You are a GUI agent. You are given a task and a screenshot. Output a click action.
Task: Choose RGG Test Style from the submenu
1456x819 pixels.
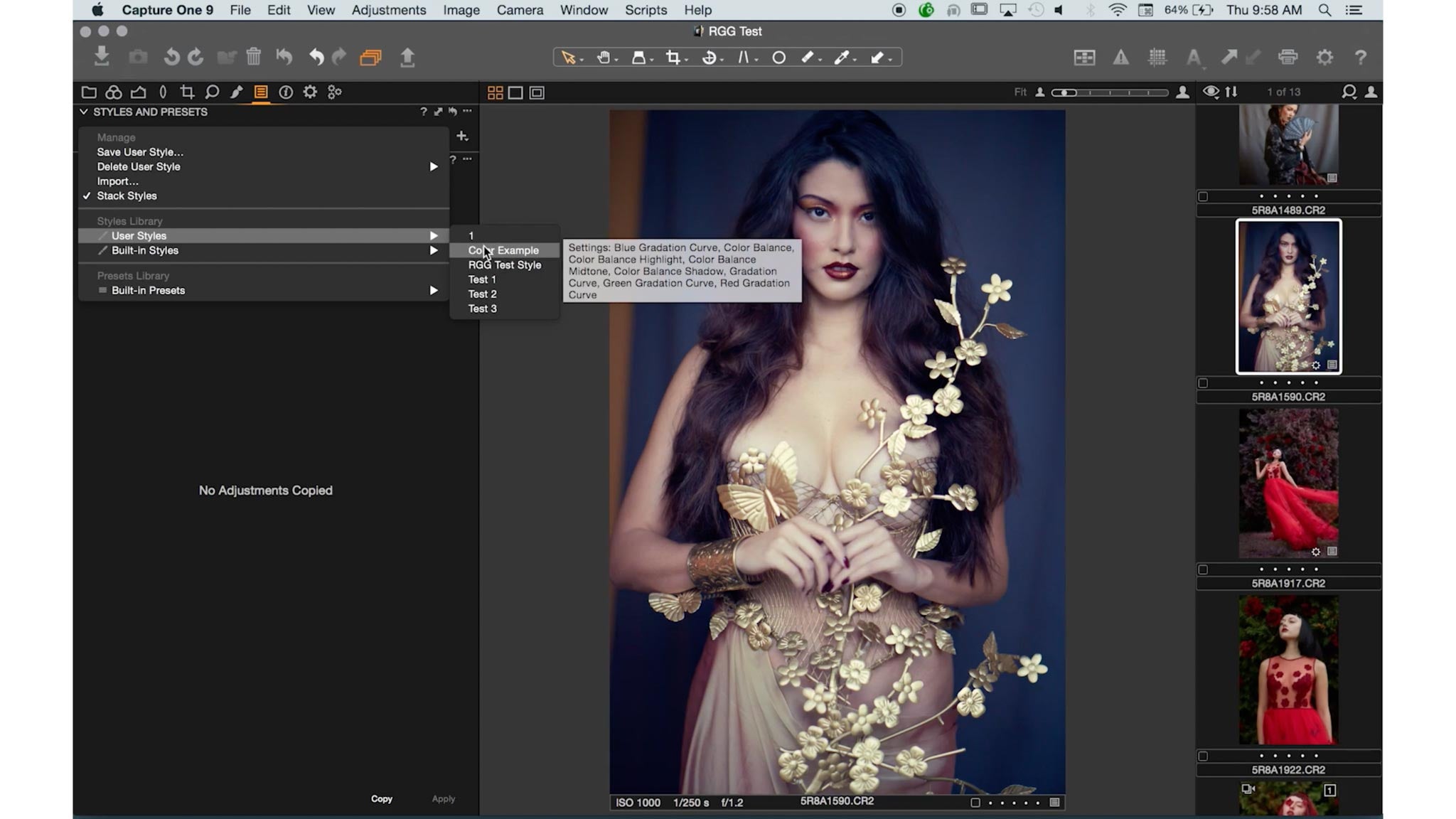tap(504, 264)
